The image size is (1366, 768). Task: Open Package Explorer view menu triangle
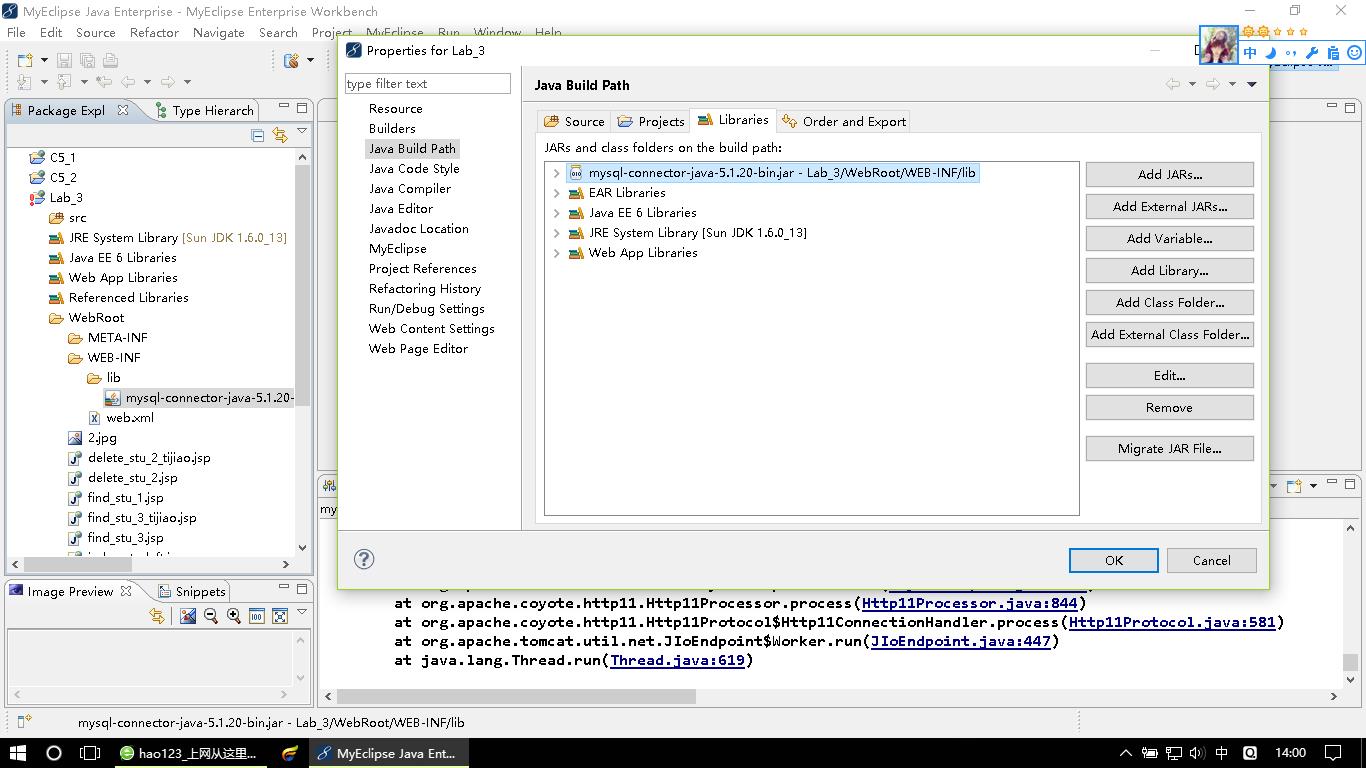(x=302, y=132)
